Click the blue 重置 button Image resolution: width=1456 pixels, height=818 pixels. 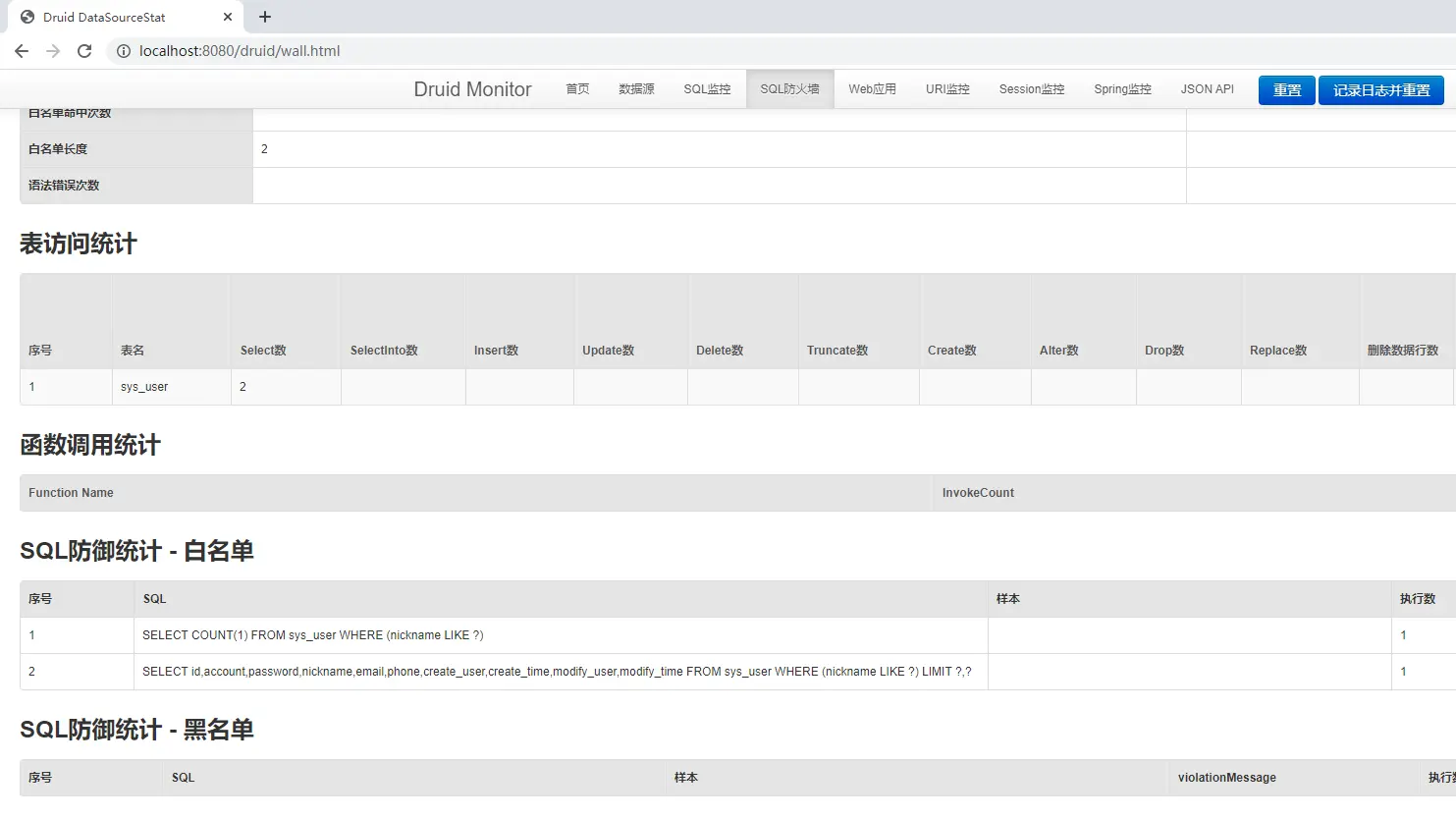(x=1287, y=90)
